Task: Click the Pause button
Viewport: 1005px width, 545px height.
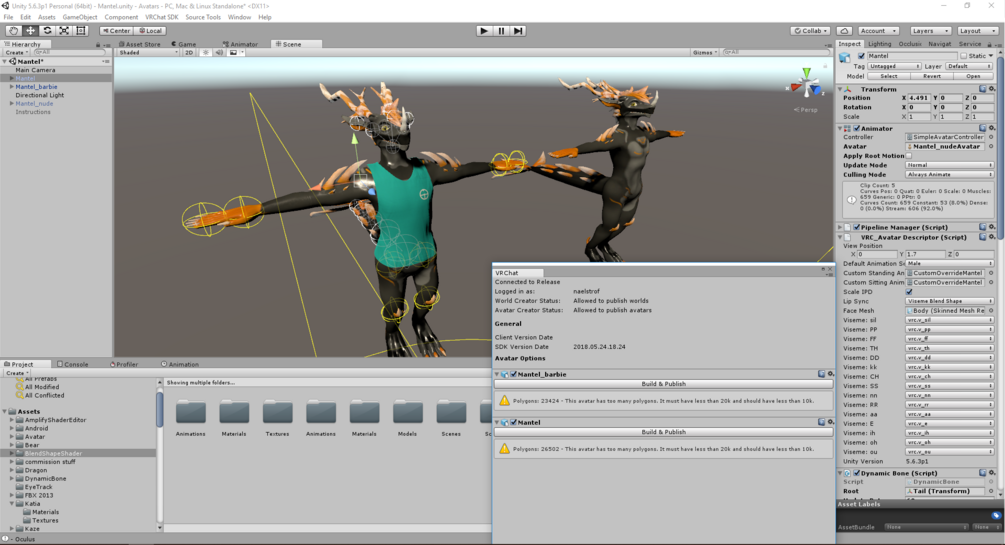Action: click(x=501, y=30)
